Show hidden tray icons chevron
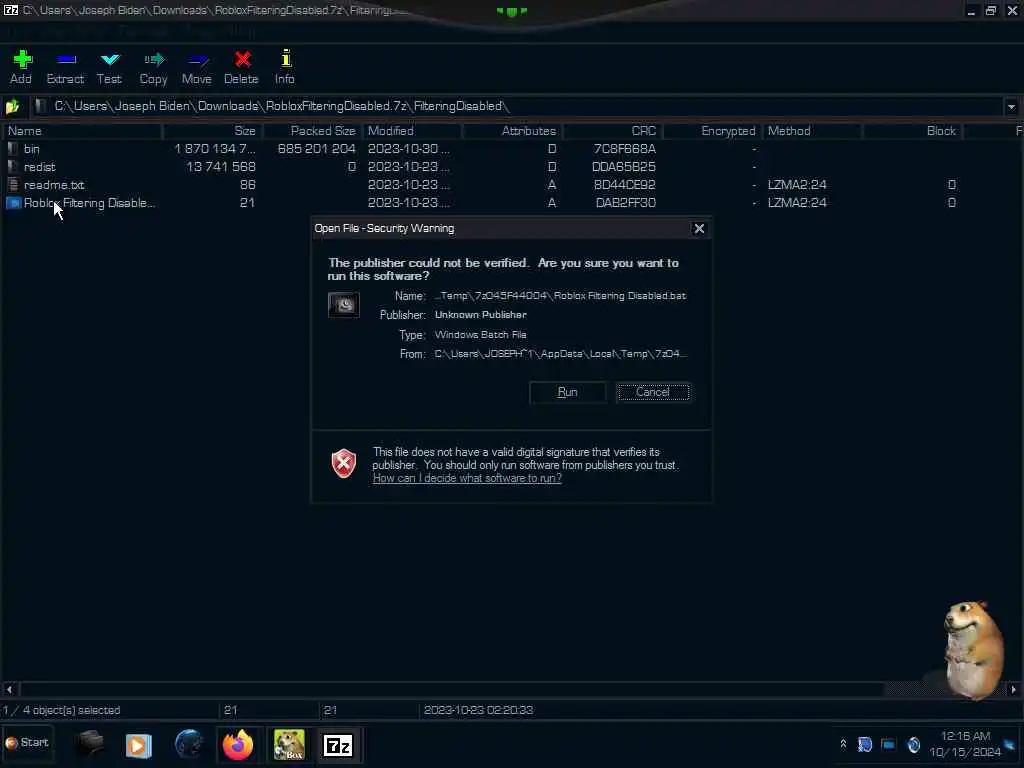 (x=843, y=744)
